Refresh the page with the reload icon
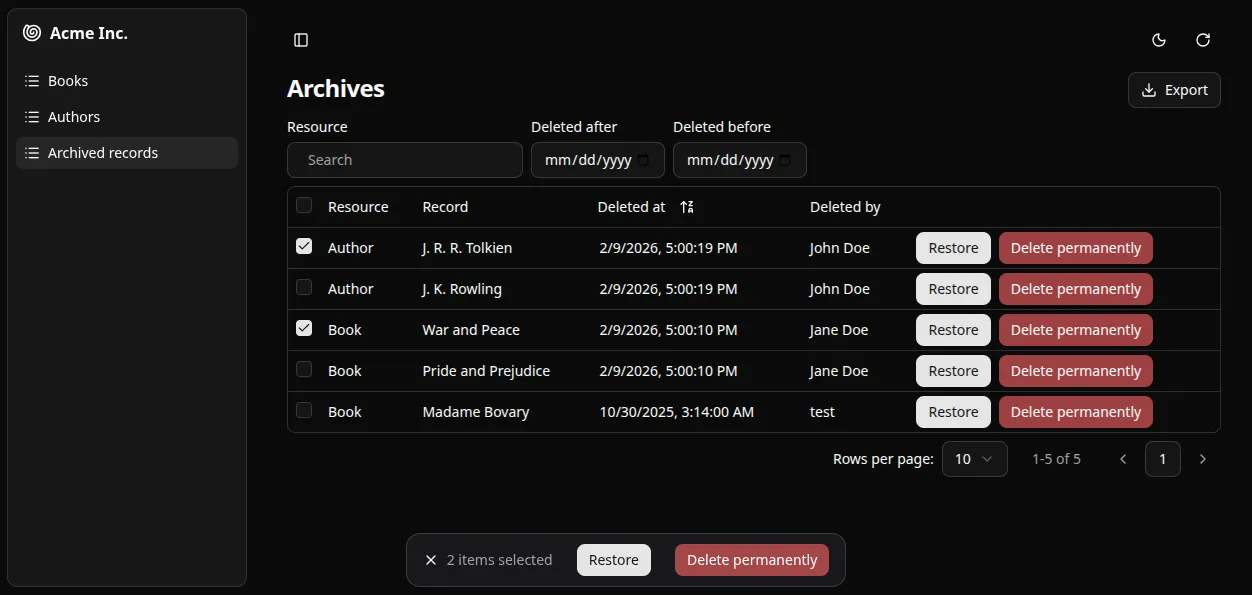The width and height of the screenshot is (1252, 595). (x=1202, y=40)
